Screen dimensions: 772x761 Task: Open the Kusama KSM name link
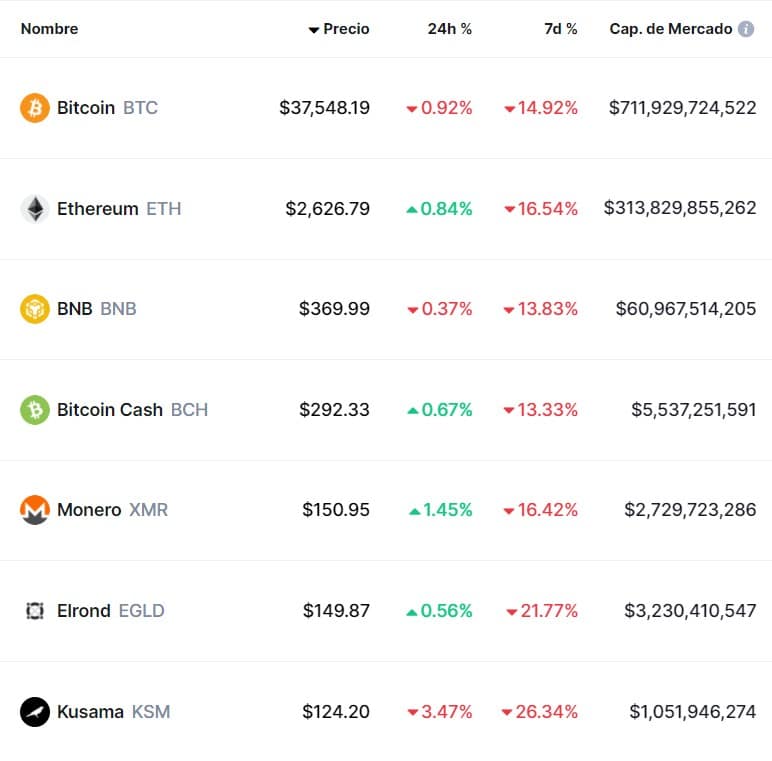pyautogui.click(x=114, y=712)
